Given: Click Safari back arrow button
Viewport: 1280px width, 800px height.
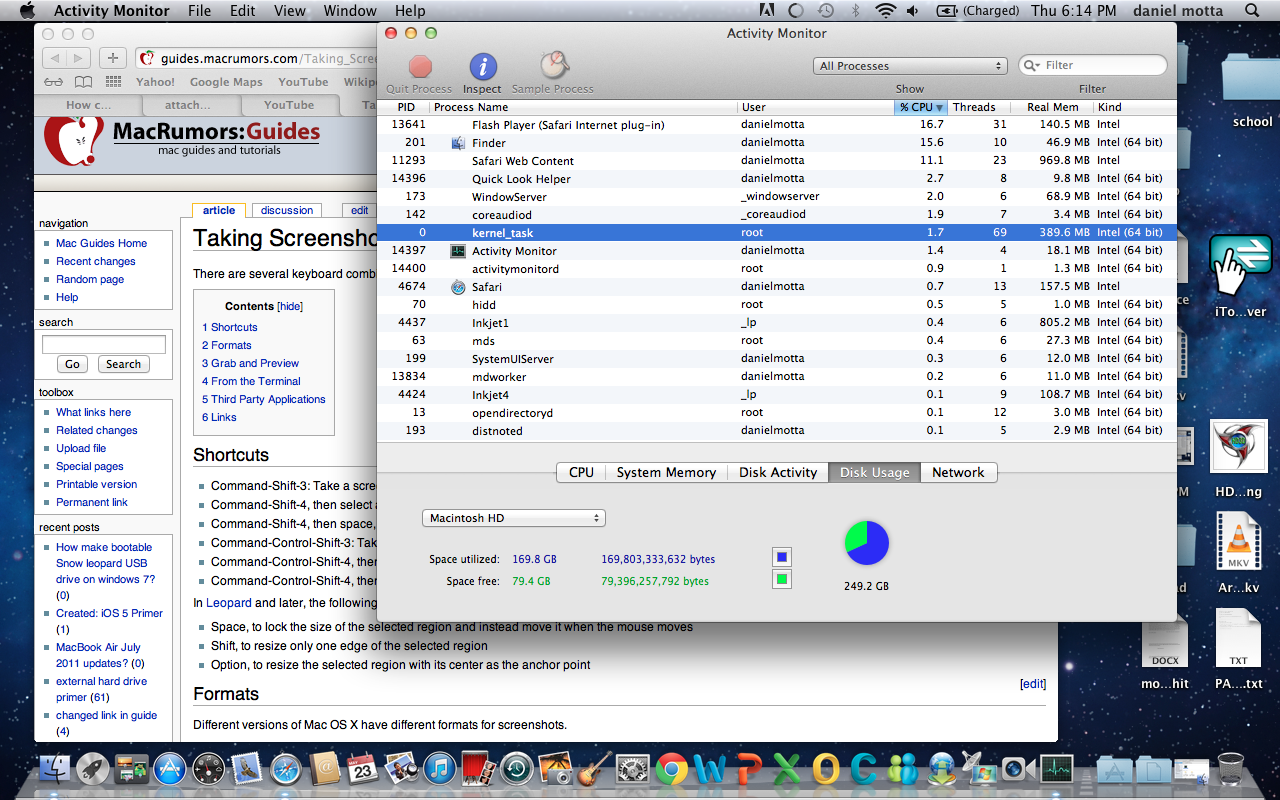Looking at the screenshot, I should click(55, 58).
